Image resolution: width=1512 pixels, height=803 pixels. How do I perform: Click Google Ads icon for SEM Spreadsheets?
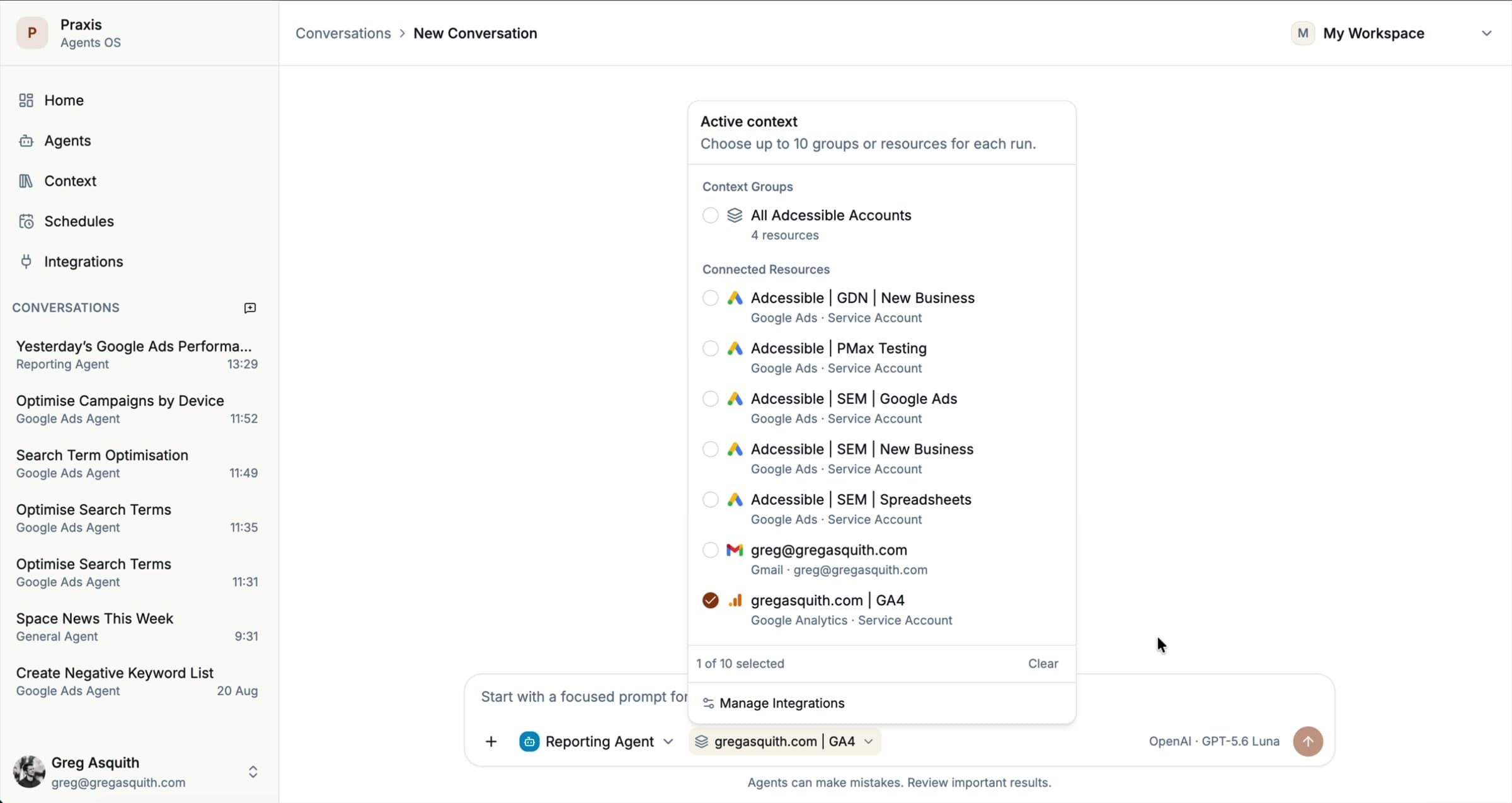click(x=735, y=499)
